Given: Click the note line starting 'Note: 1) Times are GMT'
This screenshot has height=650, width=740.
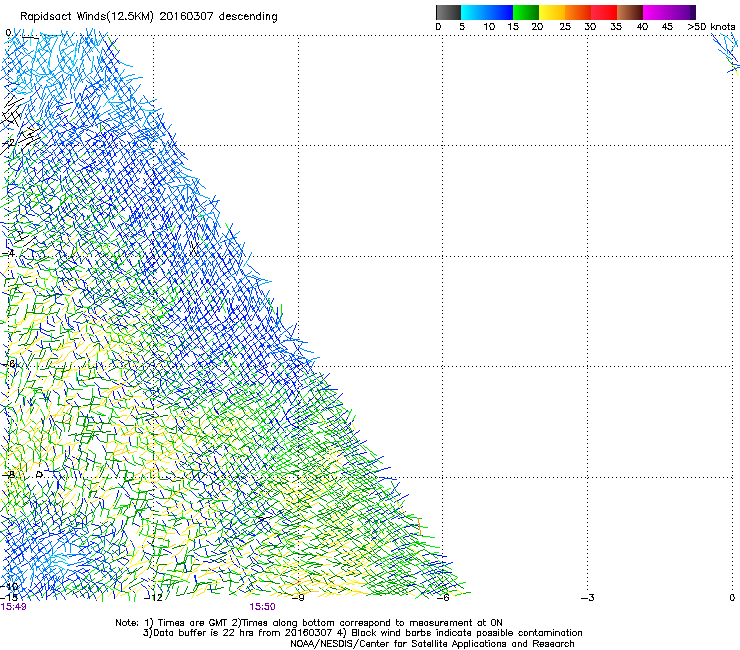Looking at the screenshot, I should pos(309,623).
